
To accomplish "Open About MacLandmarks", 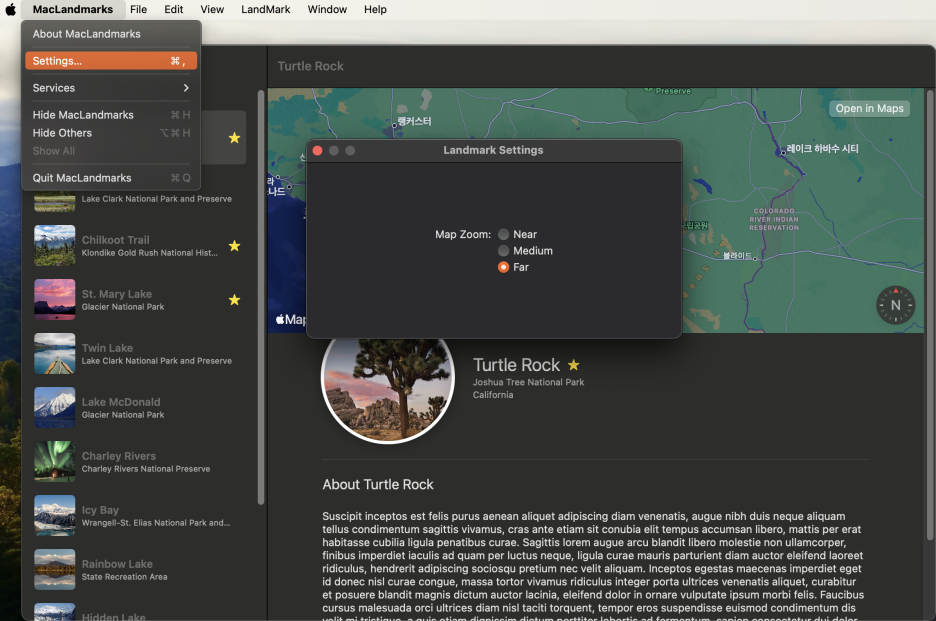I will pyautogui.click(x=111, y=34).
